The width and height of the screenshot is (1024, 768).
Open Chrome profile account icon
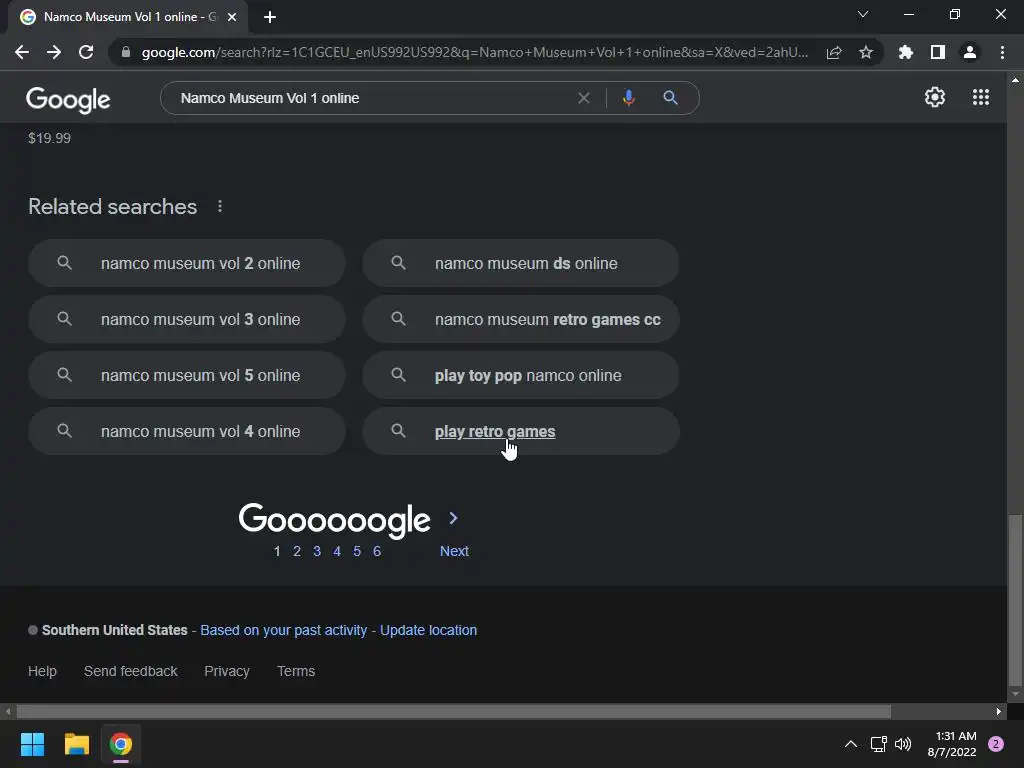(970, 52)
